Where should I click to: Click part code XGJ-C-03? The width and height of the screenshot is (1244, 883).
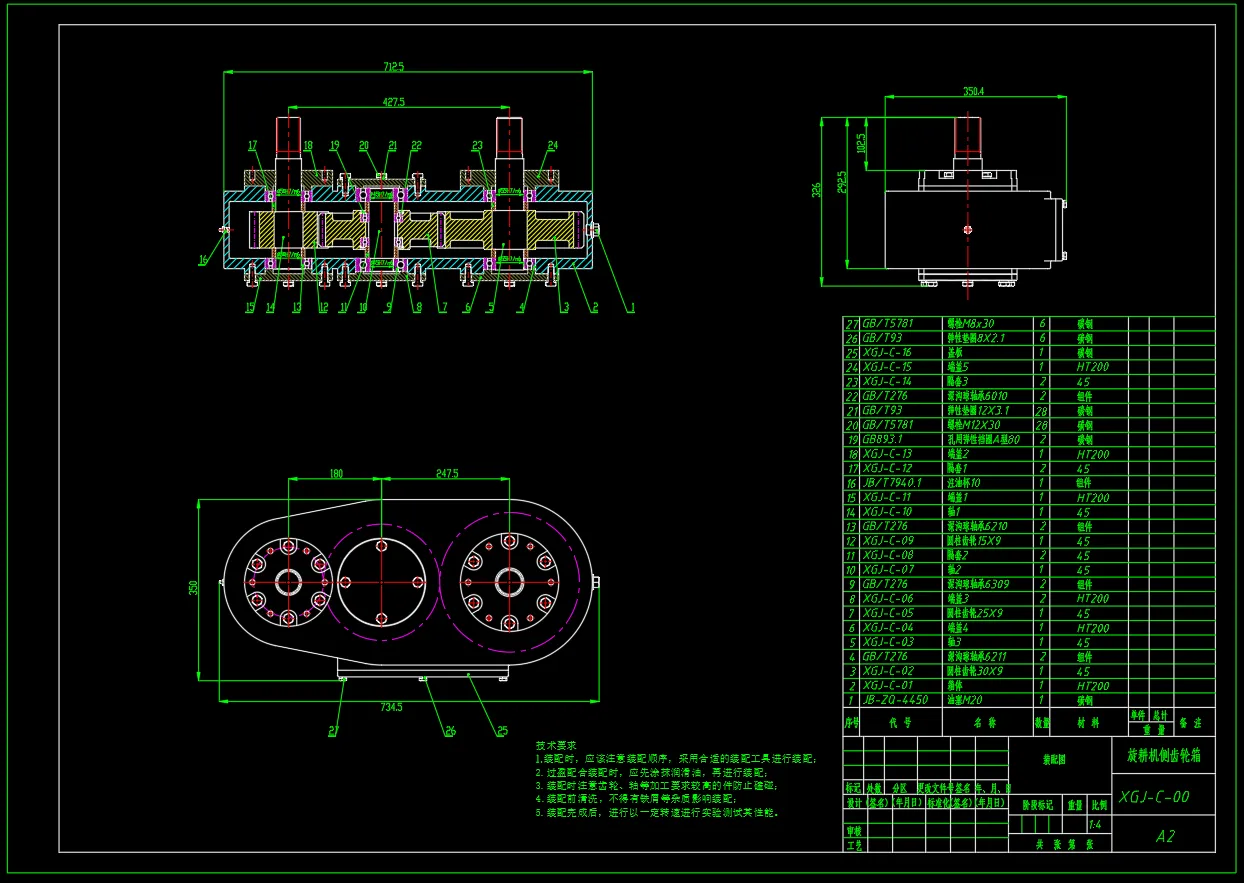(x=887, y=643)
